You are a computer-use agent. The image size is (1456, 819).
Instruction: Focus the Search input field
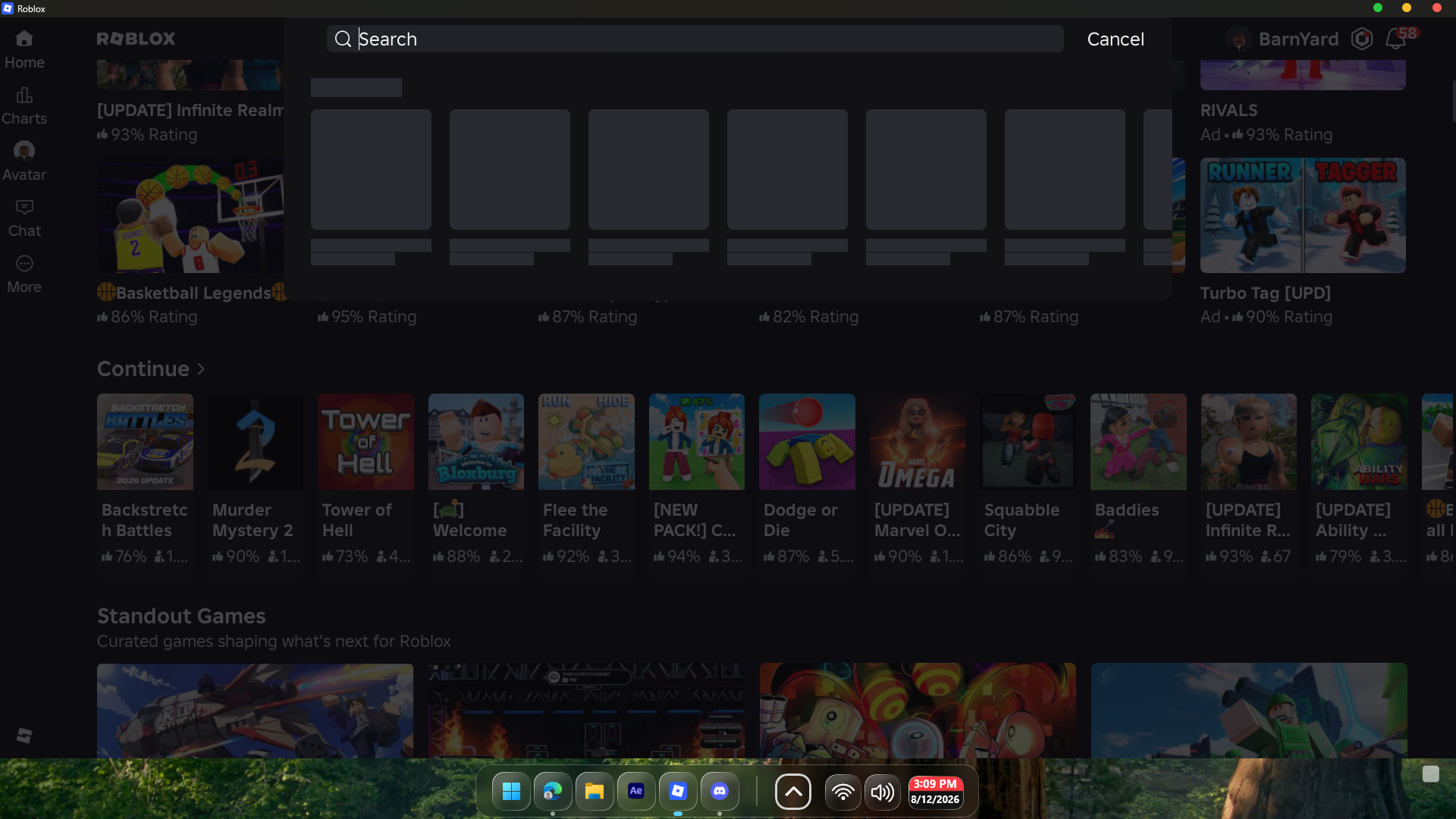click(x=695, y=39)
